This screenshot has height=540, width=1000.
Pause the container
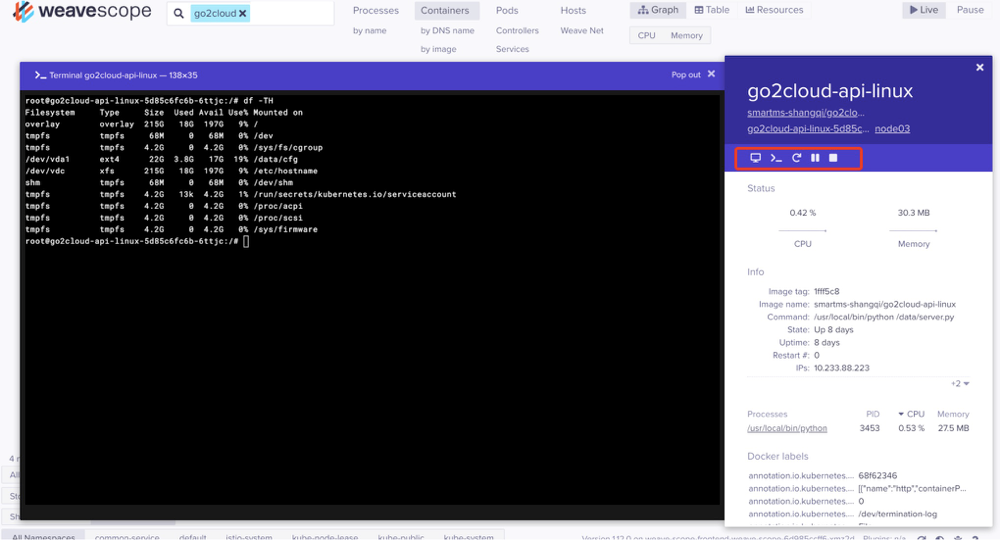pyautogui.click(x=815, y=158)
